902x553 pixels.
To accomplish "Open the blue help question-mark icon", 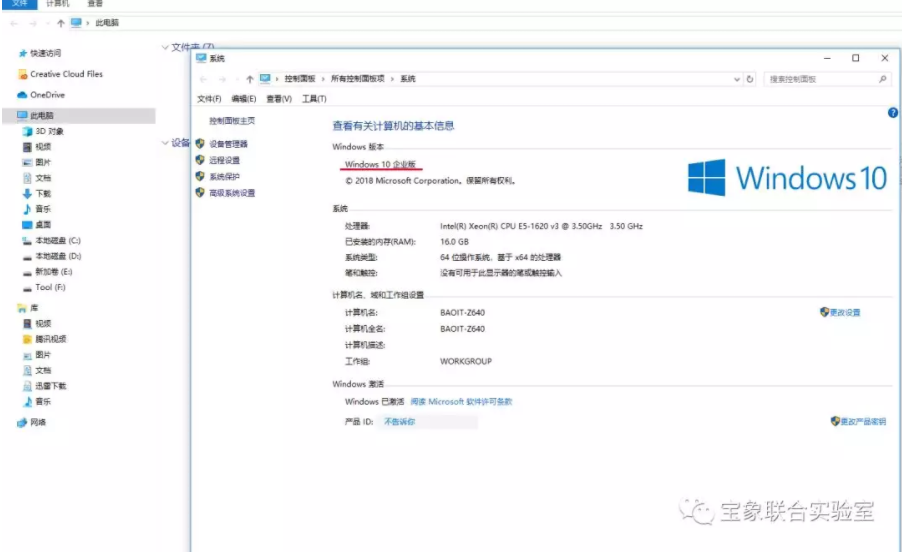I will [x=893, y=113].
